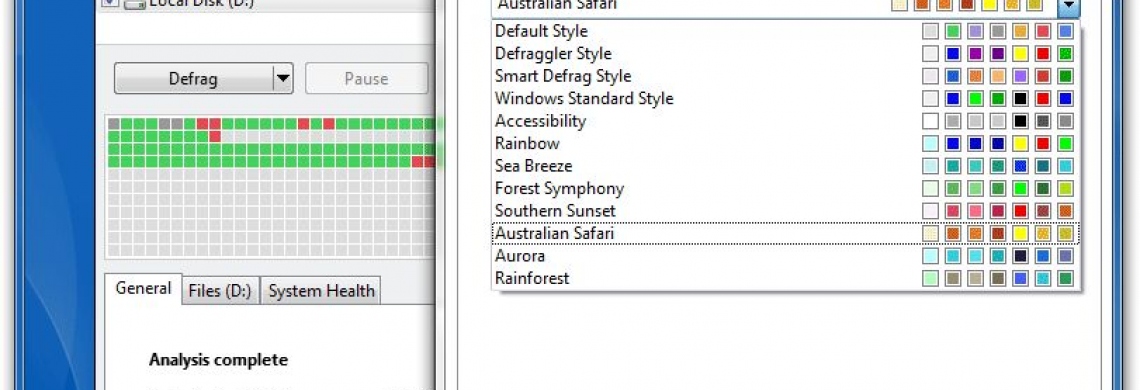This screenshot has width=1140, height=390.
Task: Choose the Rainforest theme
Action: tap(786, 279)
